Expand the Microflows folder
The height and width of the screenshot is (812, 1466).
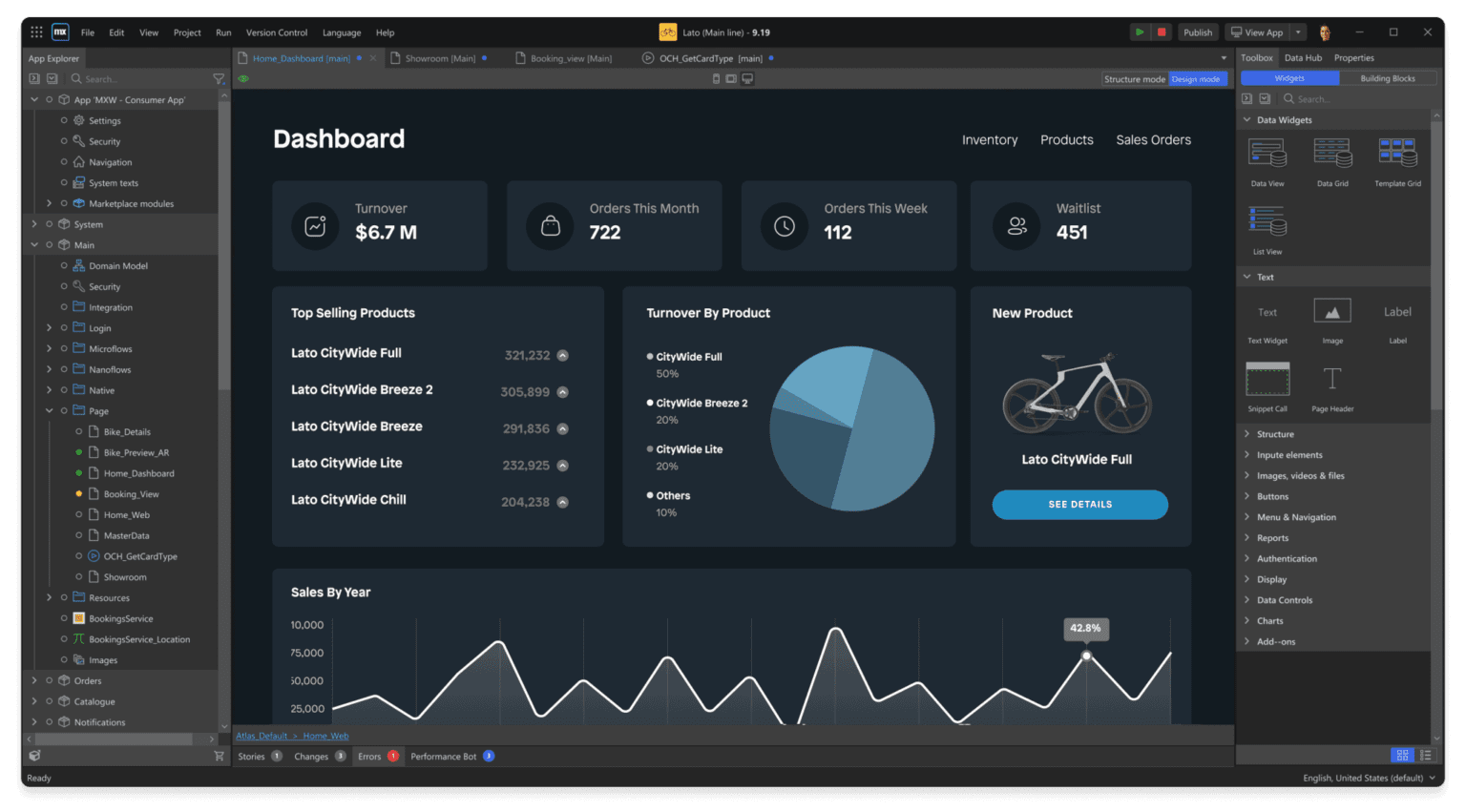50,349
